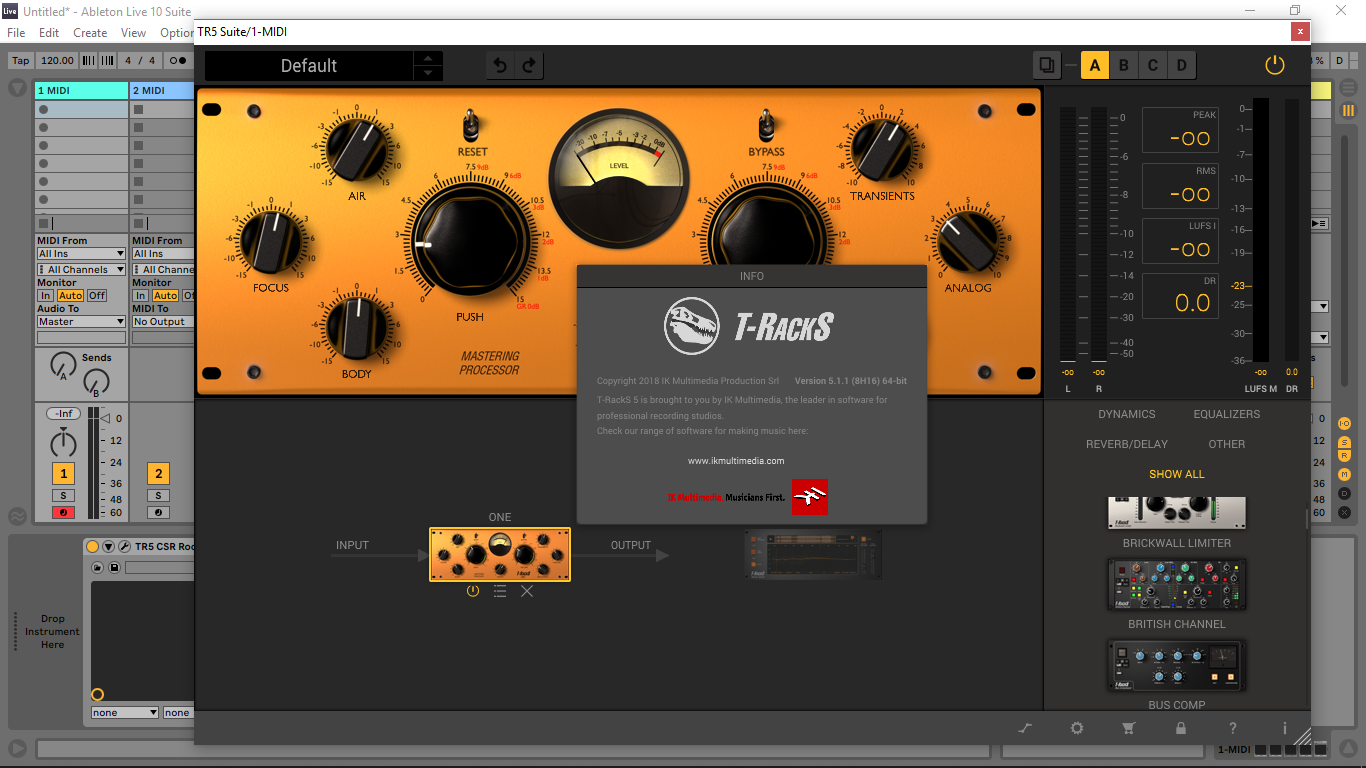Open the File menu in Ableton
1366x768 pixels.
click(x=16, y=33)
